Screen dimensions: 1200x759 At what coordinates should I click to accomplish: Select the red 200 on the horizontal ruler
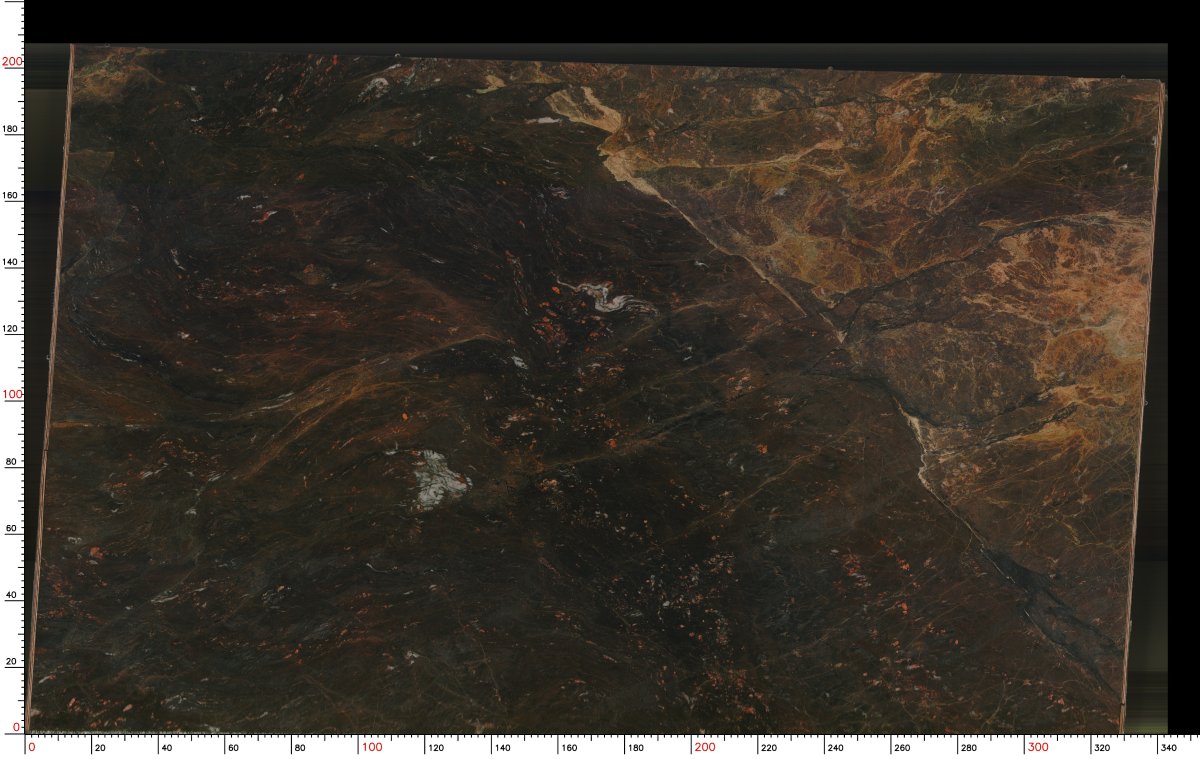tap(706, 747)
